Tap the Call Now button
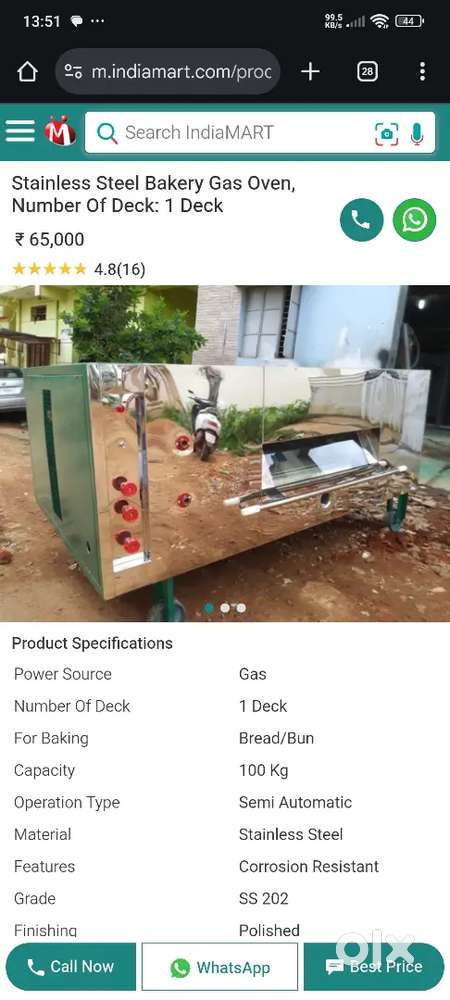Screen dimensions: 450x1000 tap(71, 967)
